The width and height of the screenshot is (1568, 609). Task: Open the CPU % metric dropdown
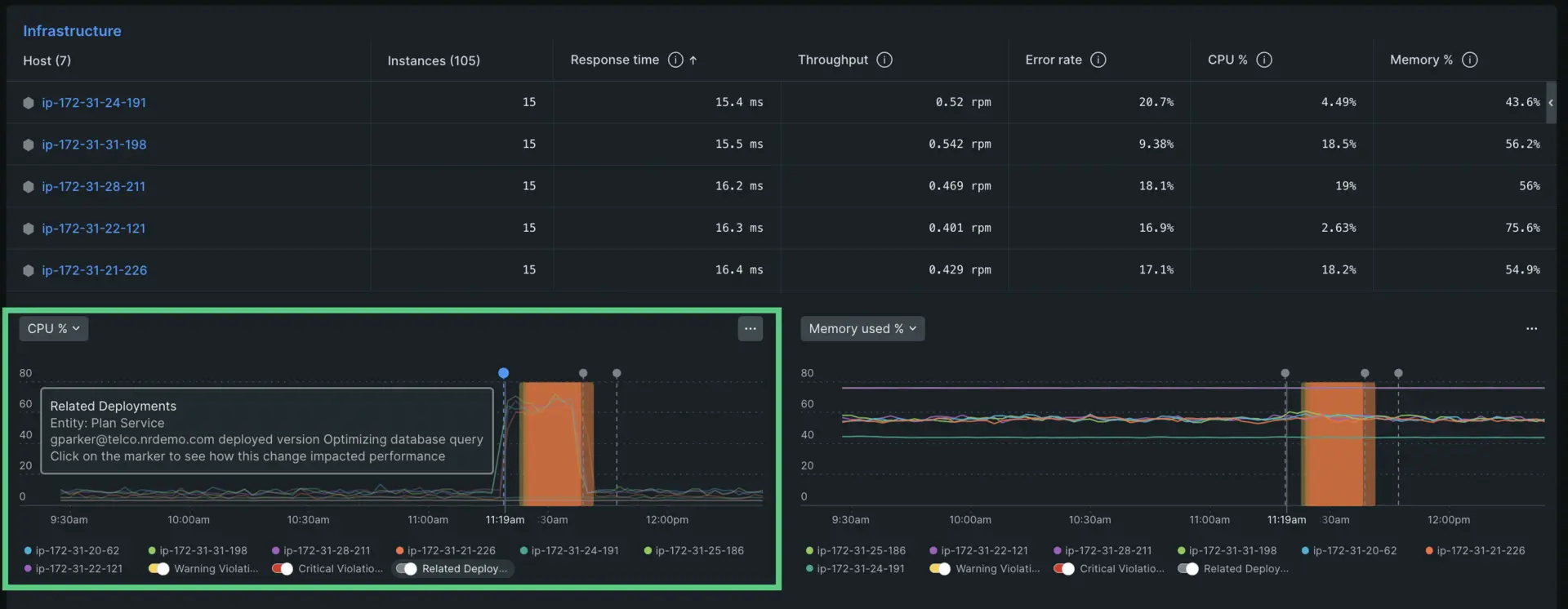point(53,328)
